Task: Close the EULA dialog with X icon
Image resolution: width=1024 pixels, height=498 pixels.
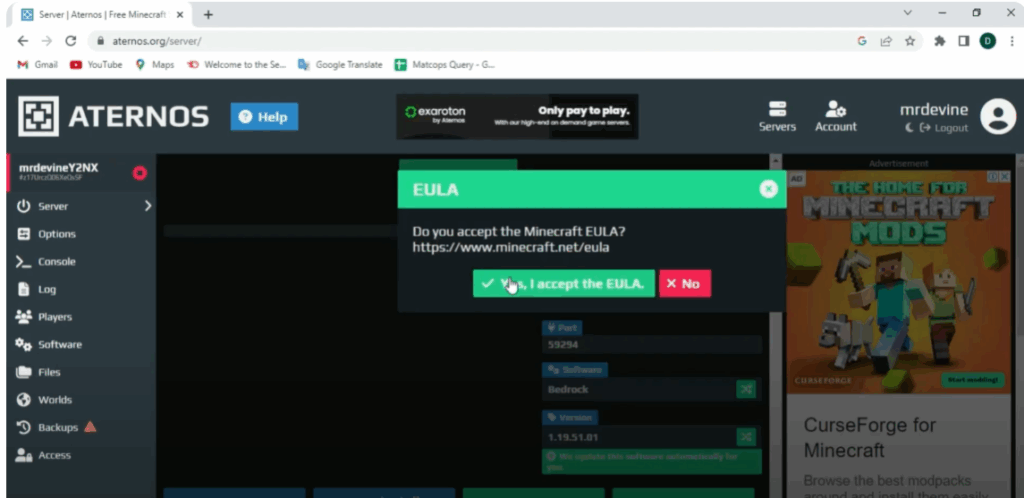Action: [767, 188]
